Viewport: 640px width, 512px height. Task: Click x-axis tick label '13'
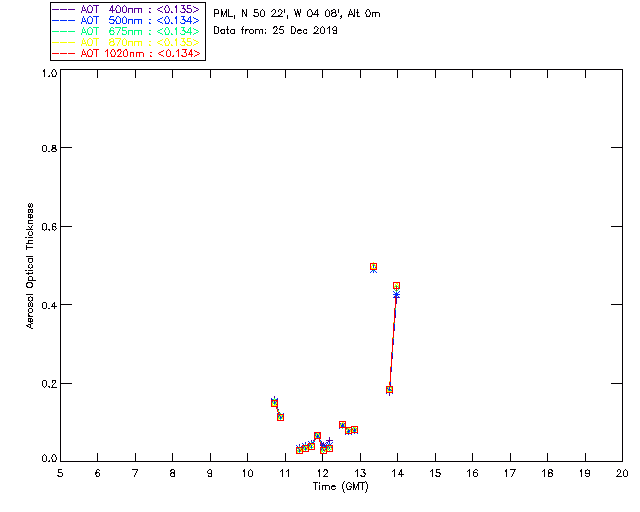(x=360, y=474)
